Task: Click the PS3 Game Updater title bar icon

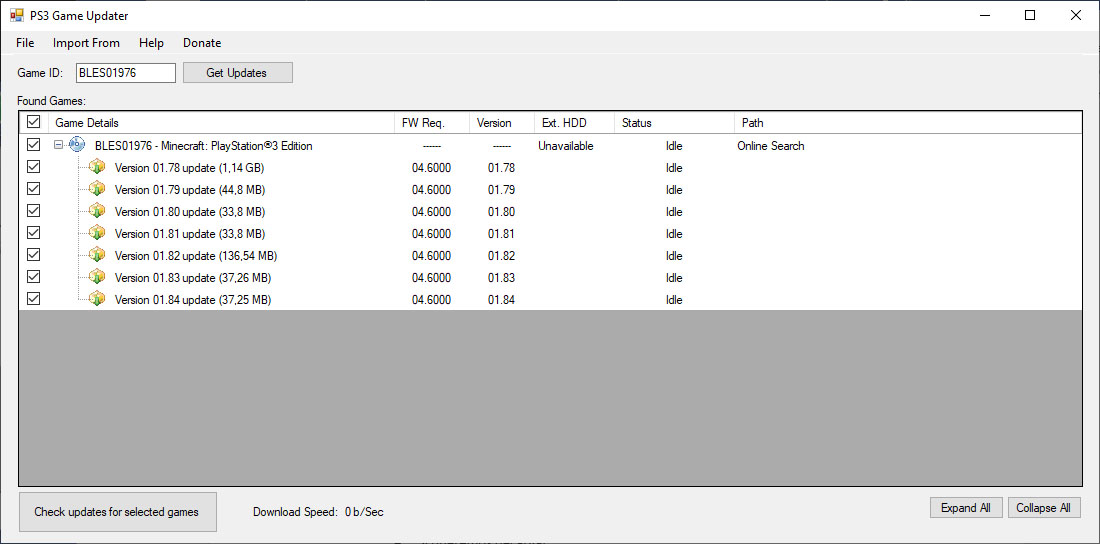Action: point(16,15)
